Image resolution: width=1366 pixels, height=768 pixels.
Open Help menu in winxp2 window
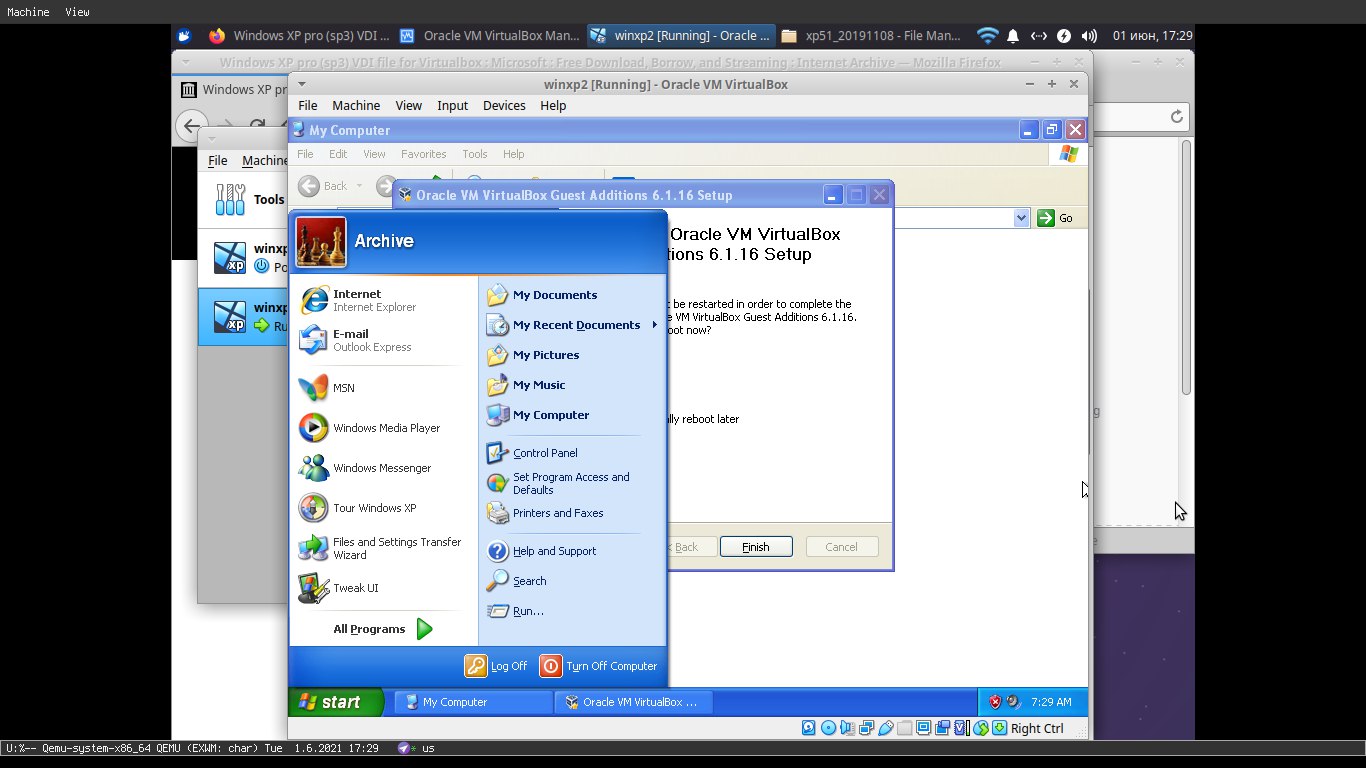553,105
